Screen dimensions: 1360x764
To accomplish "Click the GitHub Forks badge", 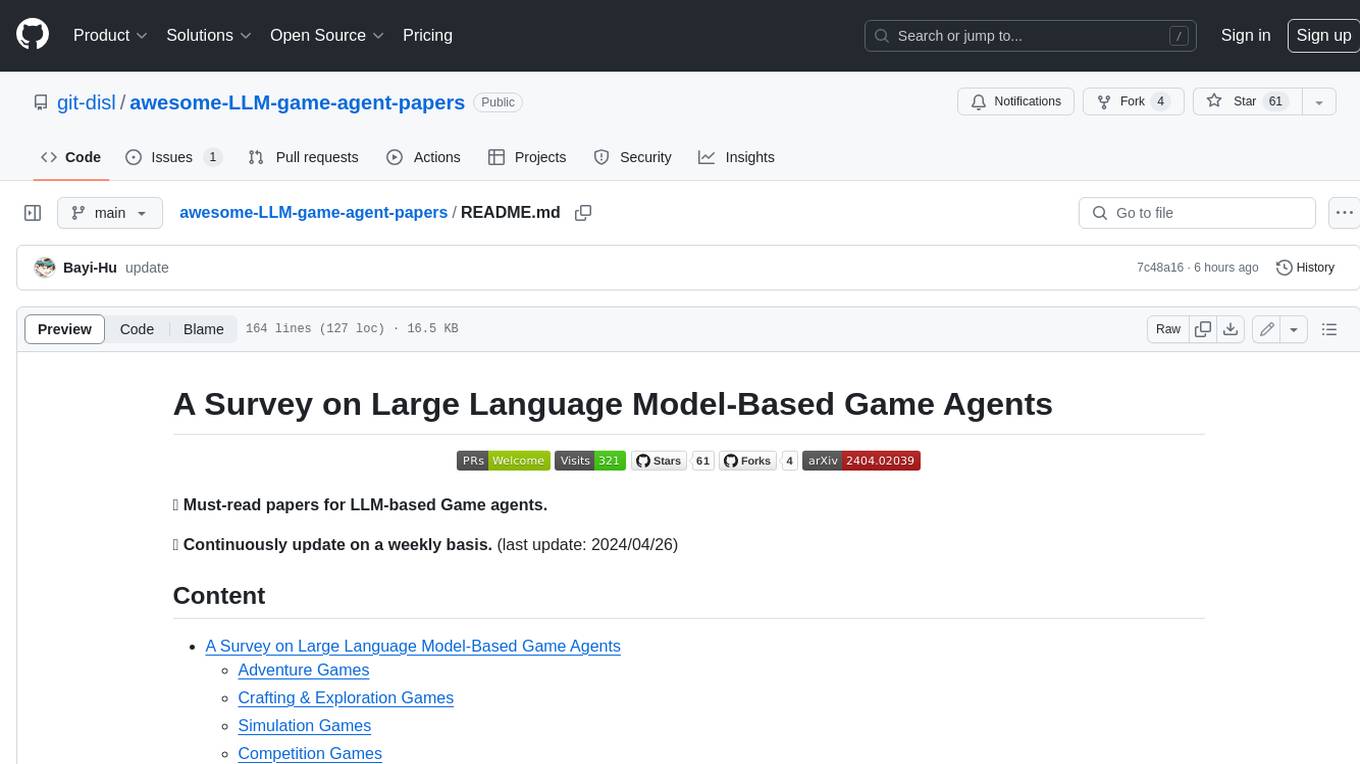I will click(747, 461).
